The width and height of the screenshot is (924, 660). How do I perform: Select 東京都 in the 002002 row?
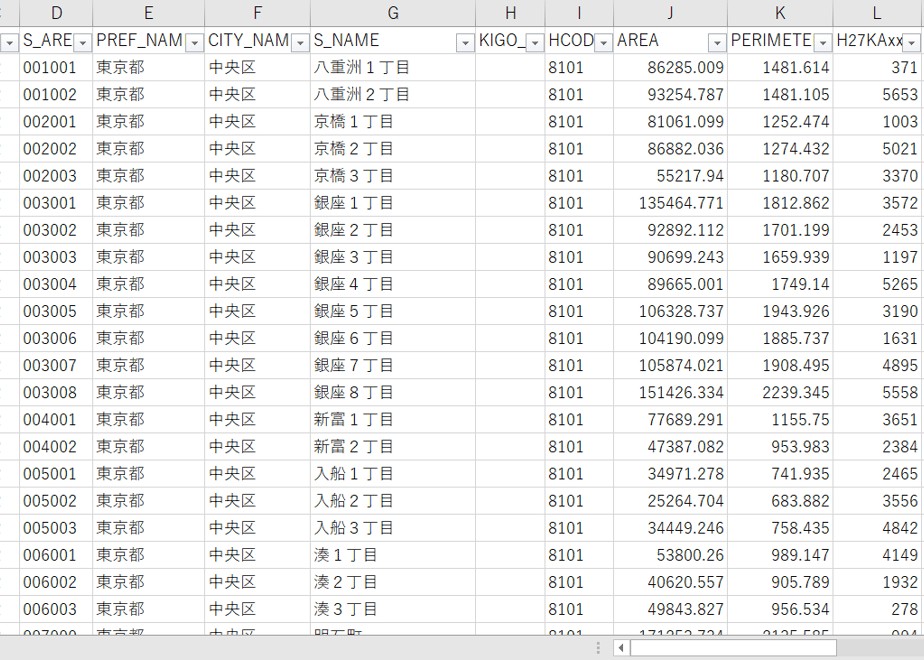(x=148, y=149)
